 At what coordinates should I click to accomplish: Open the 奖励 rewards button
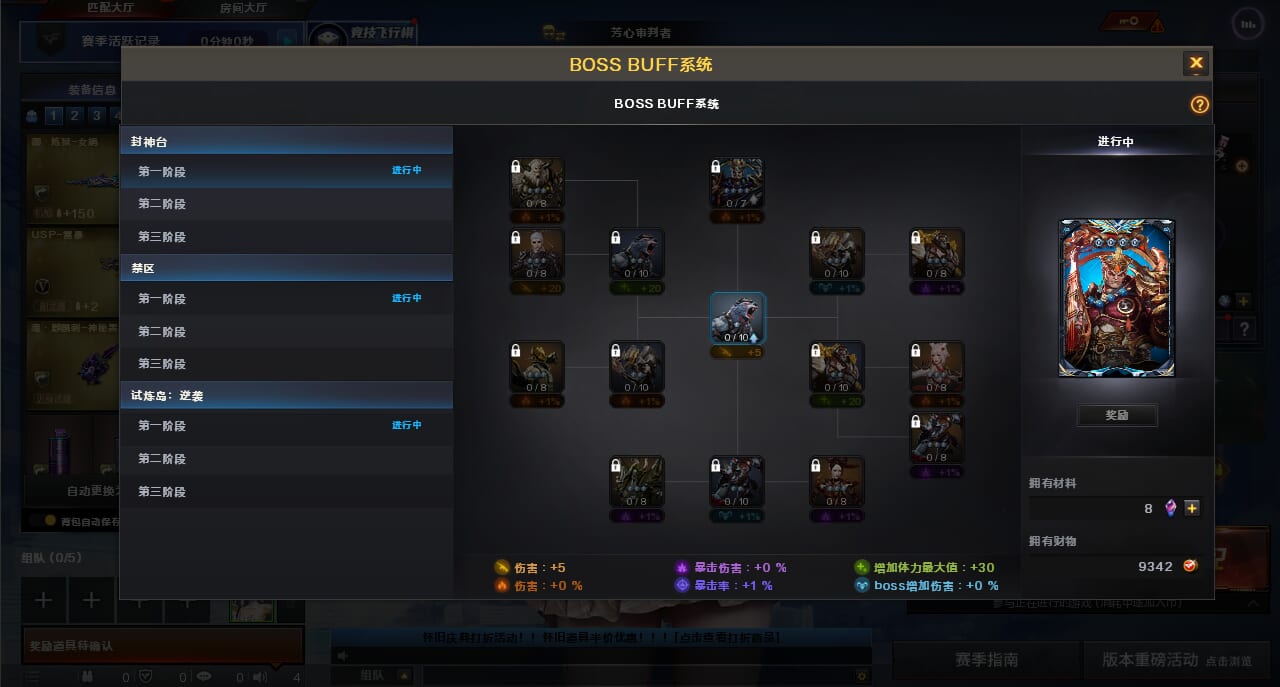pyautogui.click(x=1117, y=415)
